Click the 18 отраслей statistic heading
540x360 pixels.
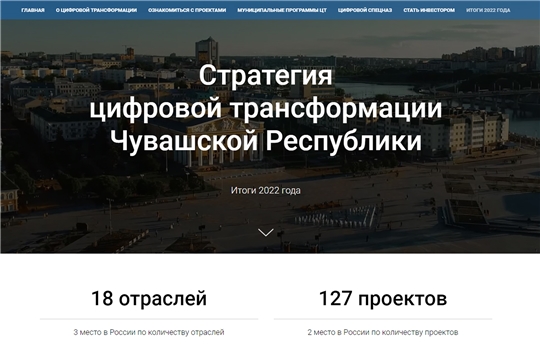[x=149, y=298]
